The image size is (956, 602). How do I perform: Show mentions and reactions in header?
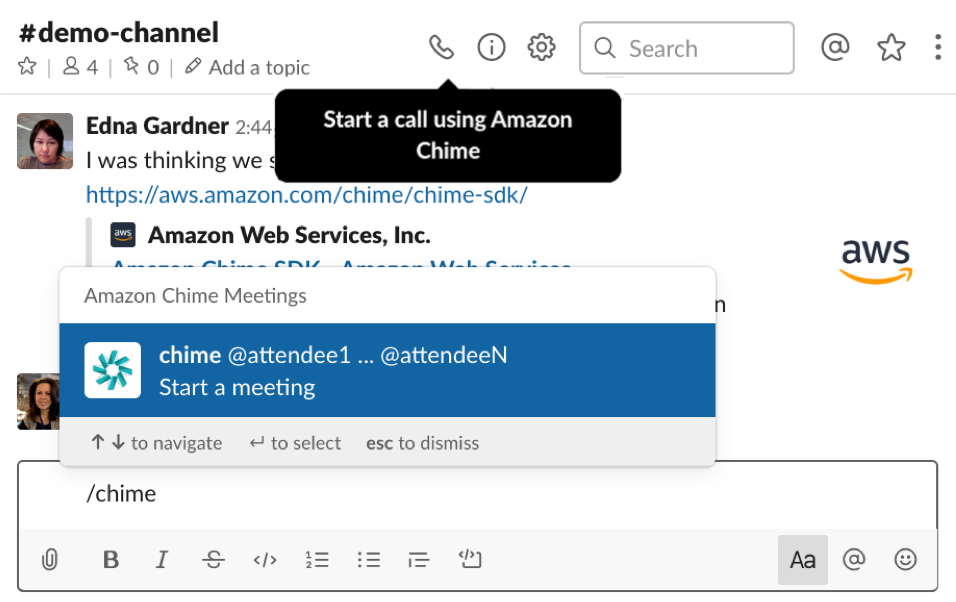coord(835,47)
